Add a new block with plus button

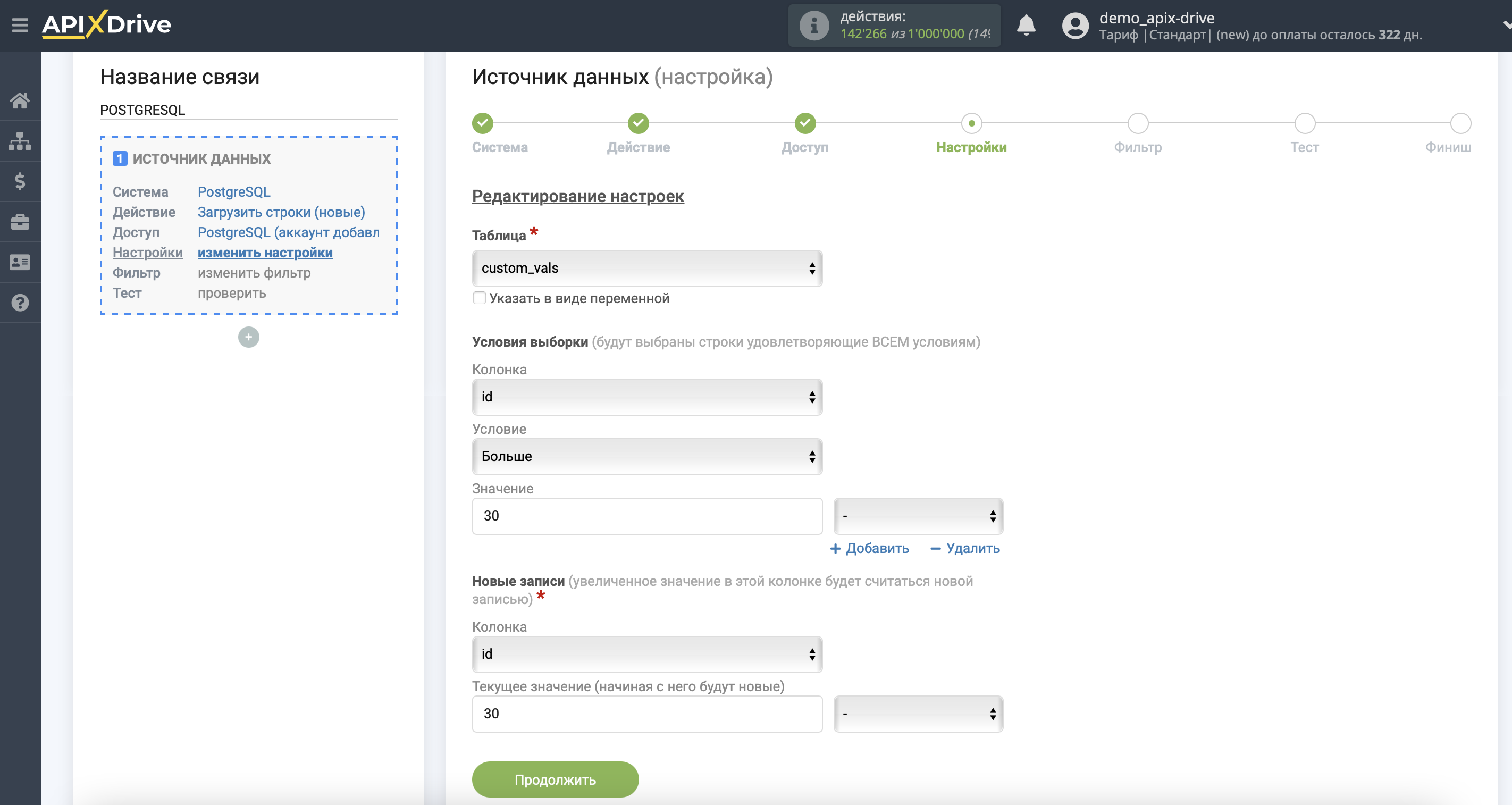[248, 337]
